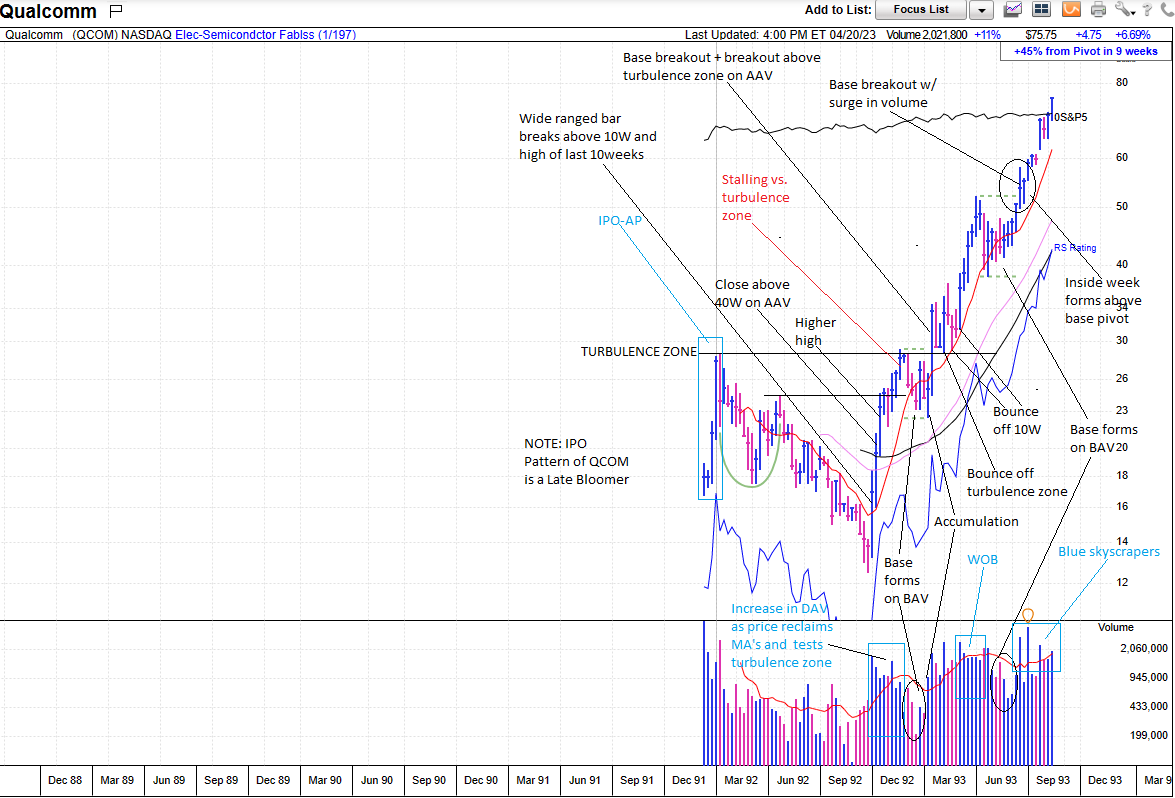Click the NASDAQ exchange label

point(146,34)
